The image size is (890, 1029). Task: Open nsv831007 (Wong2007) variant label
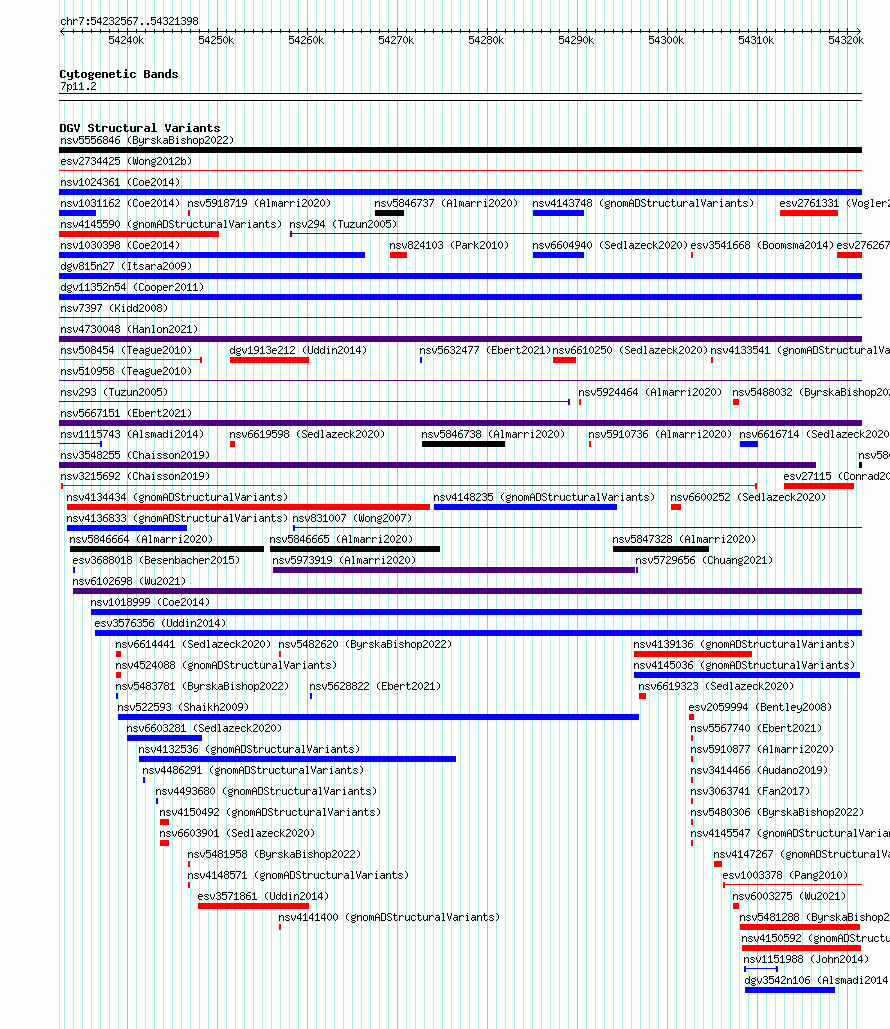(352, 518)
